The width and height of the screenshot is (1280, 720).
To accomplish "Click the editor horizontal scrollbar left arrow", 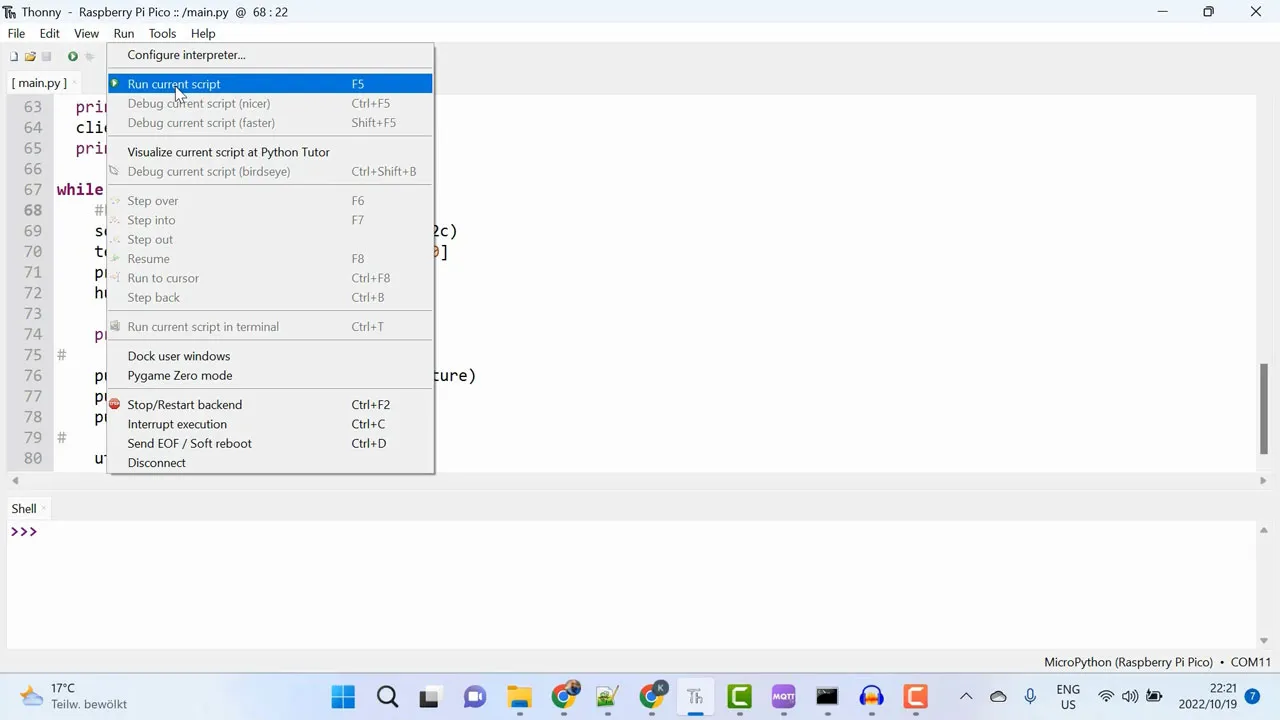I will point(14,481).
